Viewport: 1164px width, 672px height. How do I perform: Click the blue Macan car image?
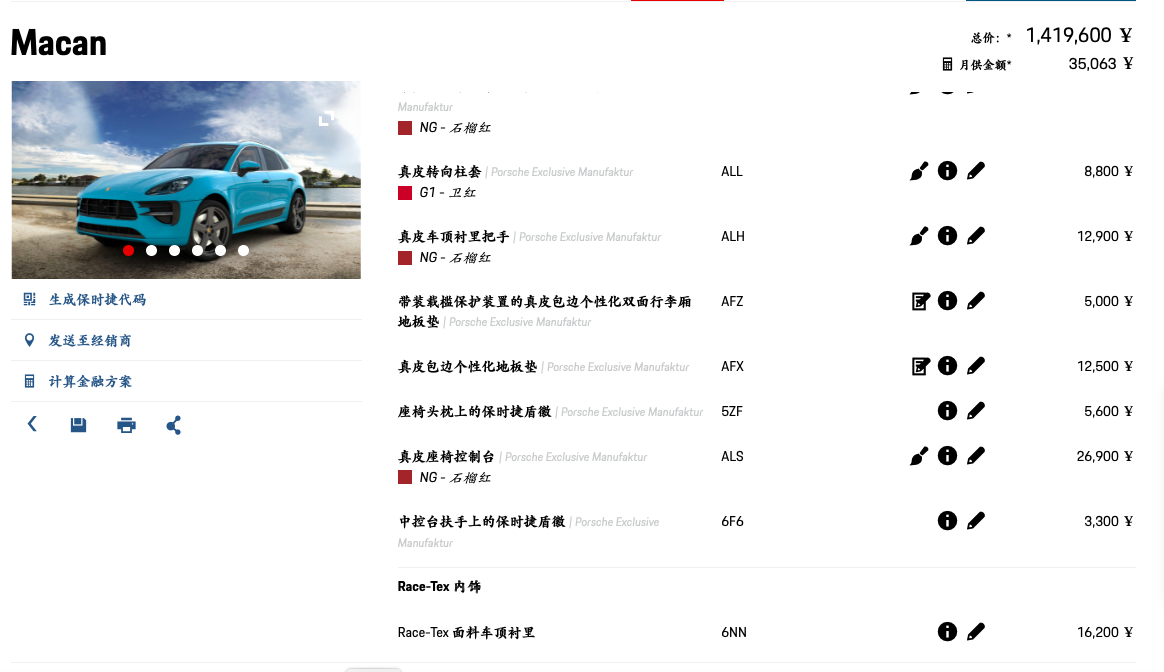186,180
